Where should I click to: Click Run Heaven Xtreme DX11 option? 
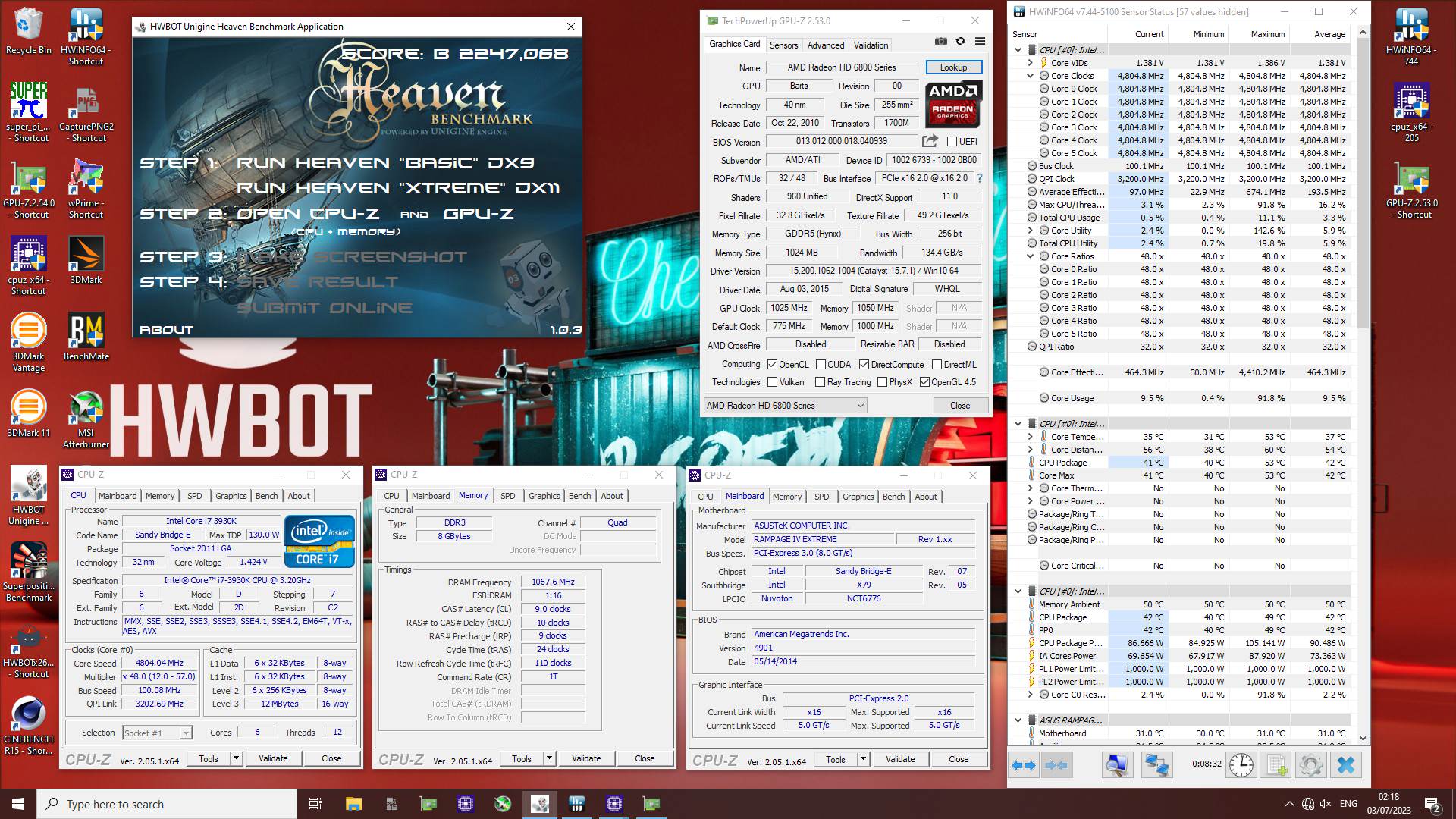pos(398,188)
